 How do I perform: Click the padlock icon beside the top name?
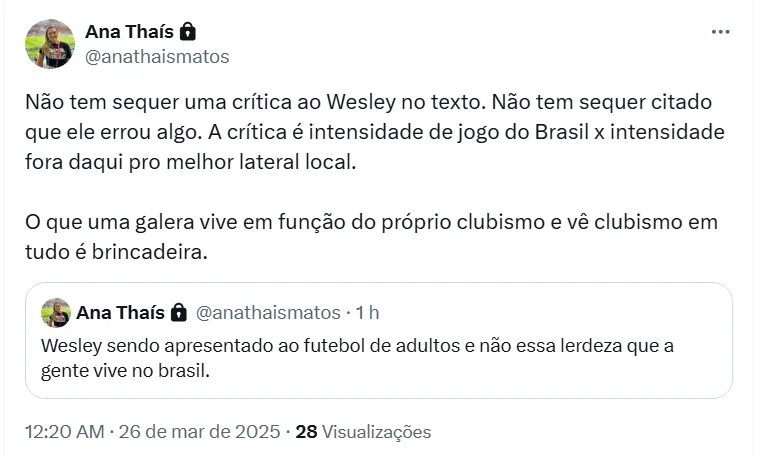[x=187, y=32]
